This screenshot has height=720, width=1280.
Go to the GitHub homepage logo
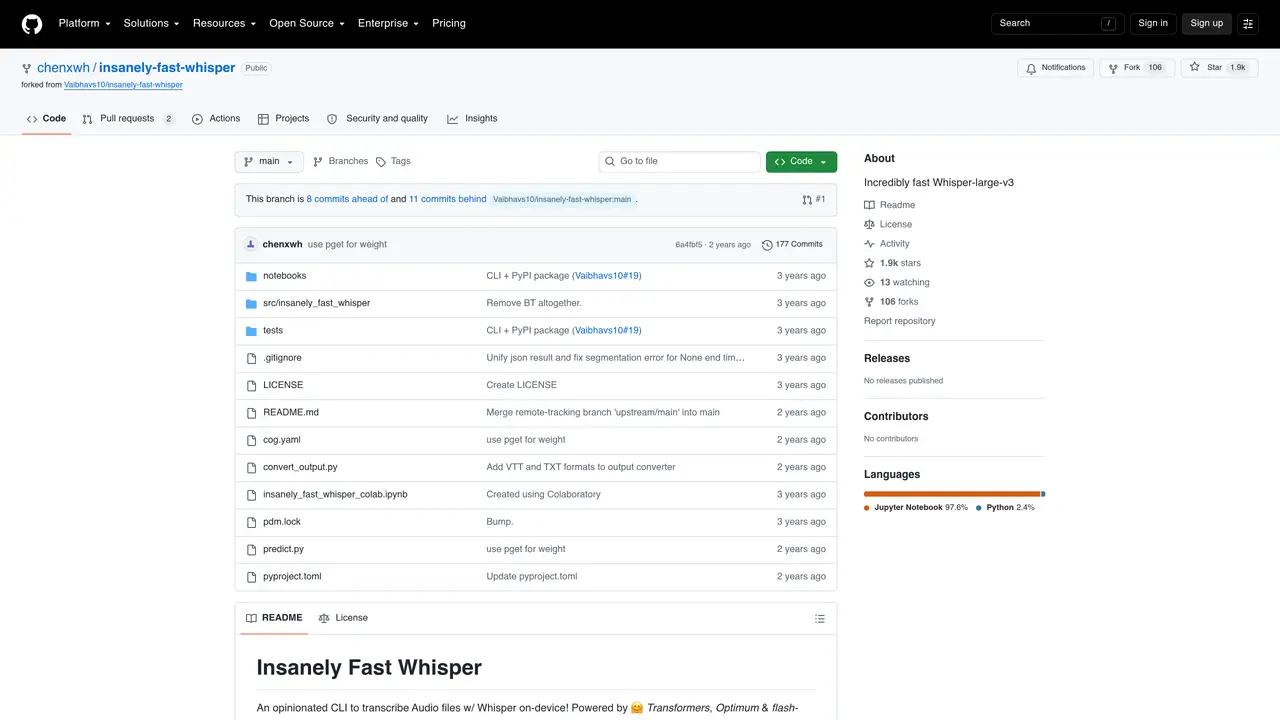pyautogui.click(x=32, y=23)
